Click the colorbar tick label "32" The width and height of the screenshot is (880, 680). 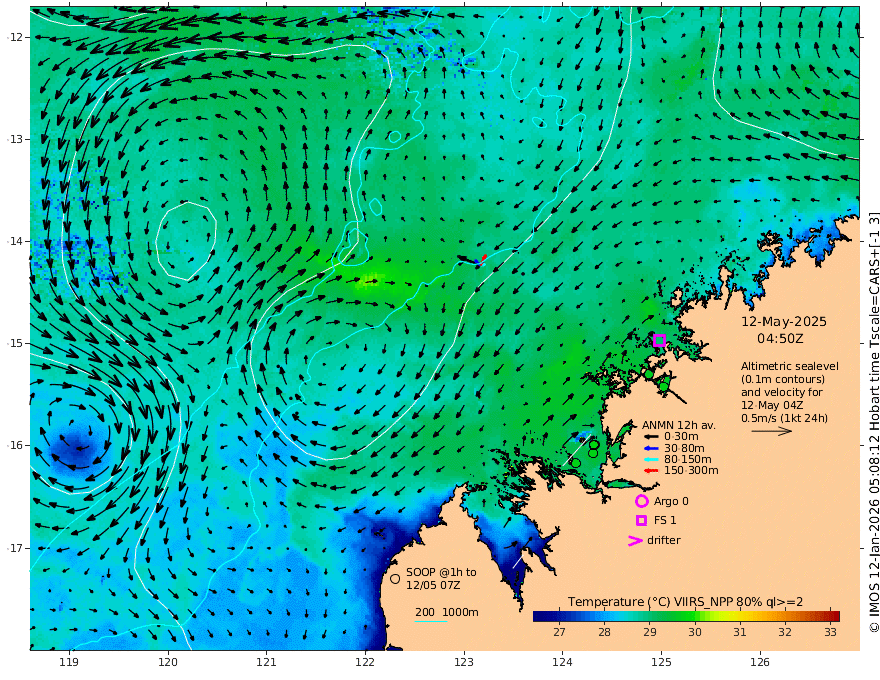[785, 632]
